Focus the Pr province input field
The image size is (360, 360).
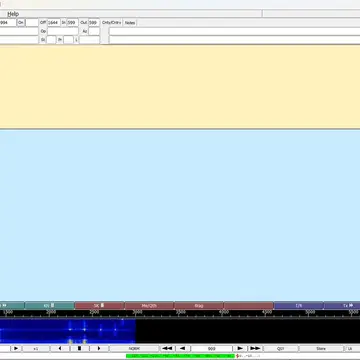pos(68,40)
